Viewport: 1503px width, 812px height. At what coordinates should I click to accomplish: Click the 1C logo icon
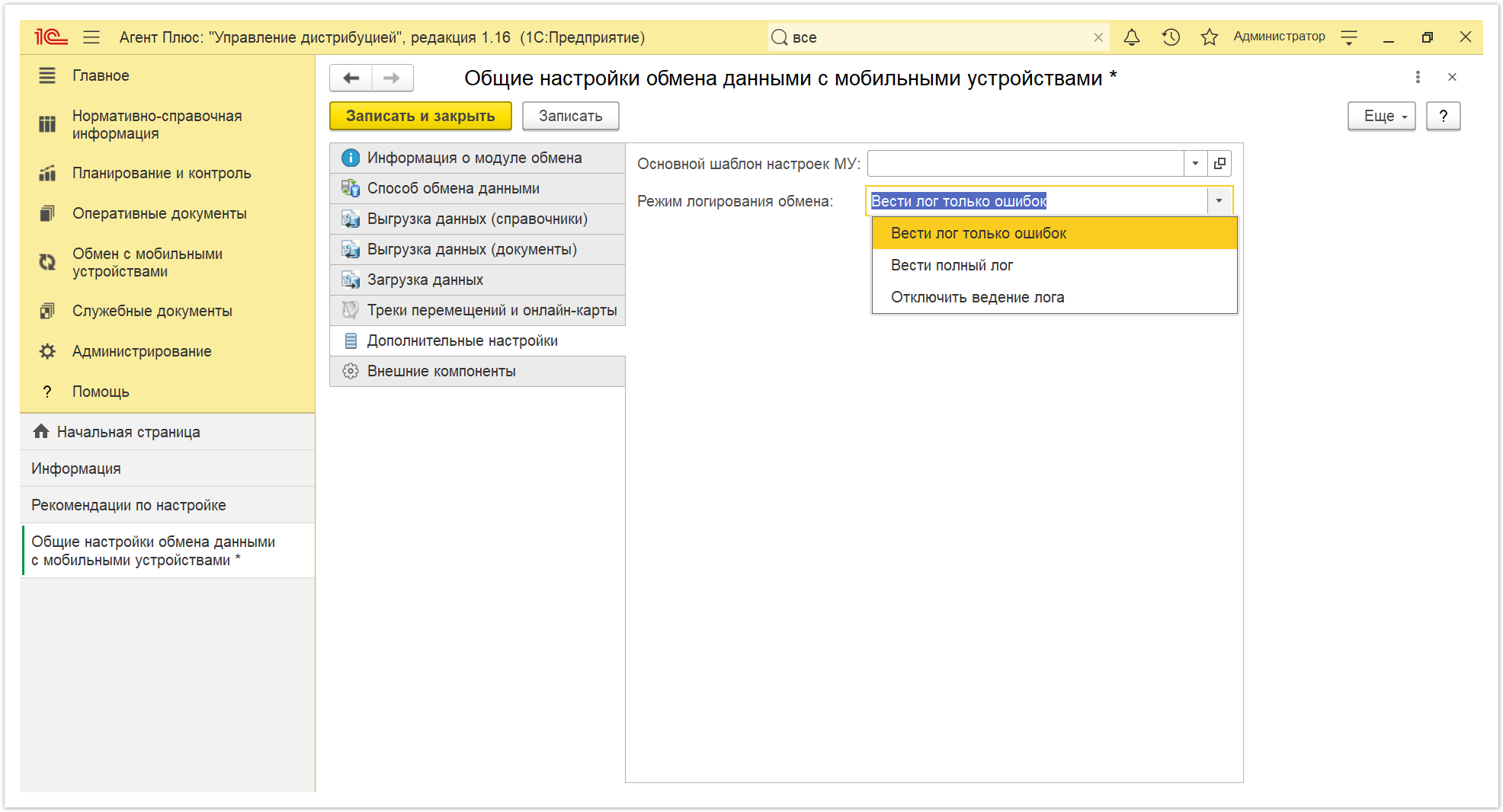51,37
